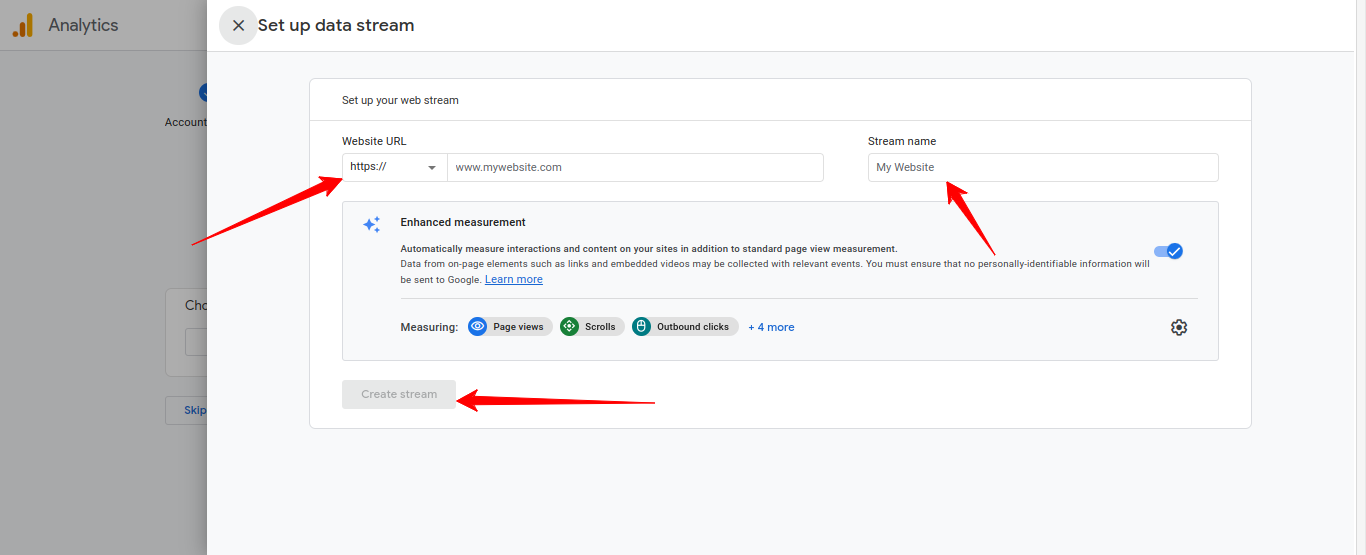This screenshot has width=1366, height=555.
Task: Open enhanced measurement gear settings
Action: pyautogui.click(x=1179, y=327)
